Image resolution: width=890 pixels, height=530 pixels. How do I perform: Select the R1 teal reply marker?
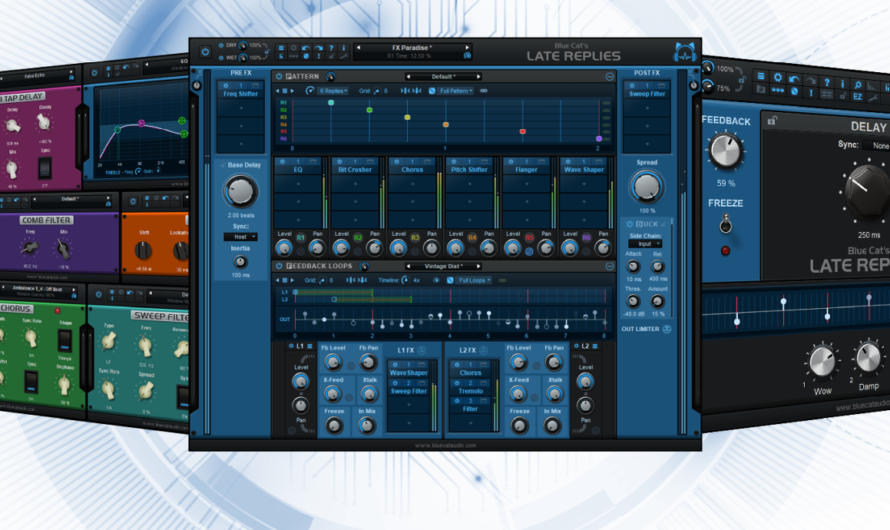[x=331, y=103]
